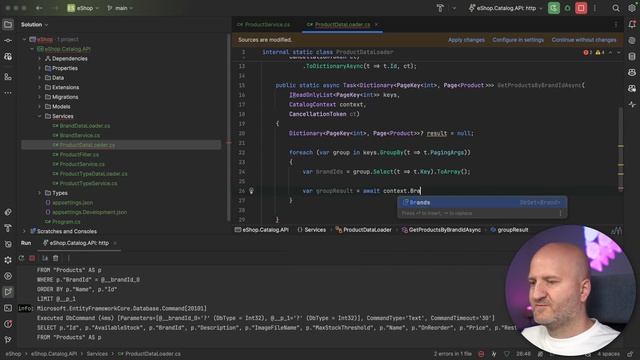Open the Problems tool window icon
Viewport: 640px width, 360px height.
pyautogui.click(x=8, y=324)
